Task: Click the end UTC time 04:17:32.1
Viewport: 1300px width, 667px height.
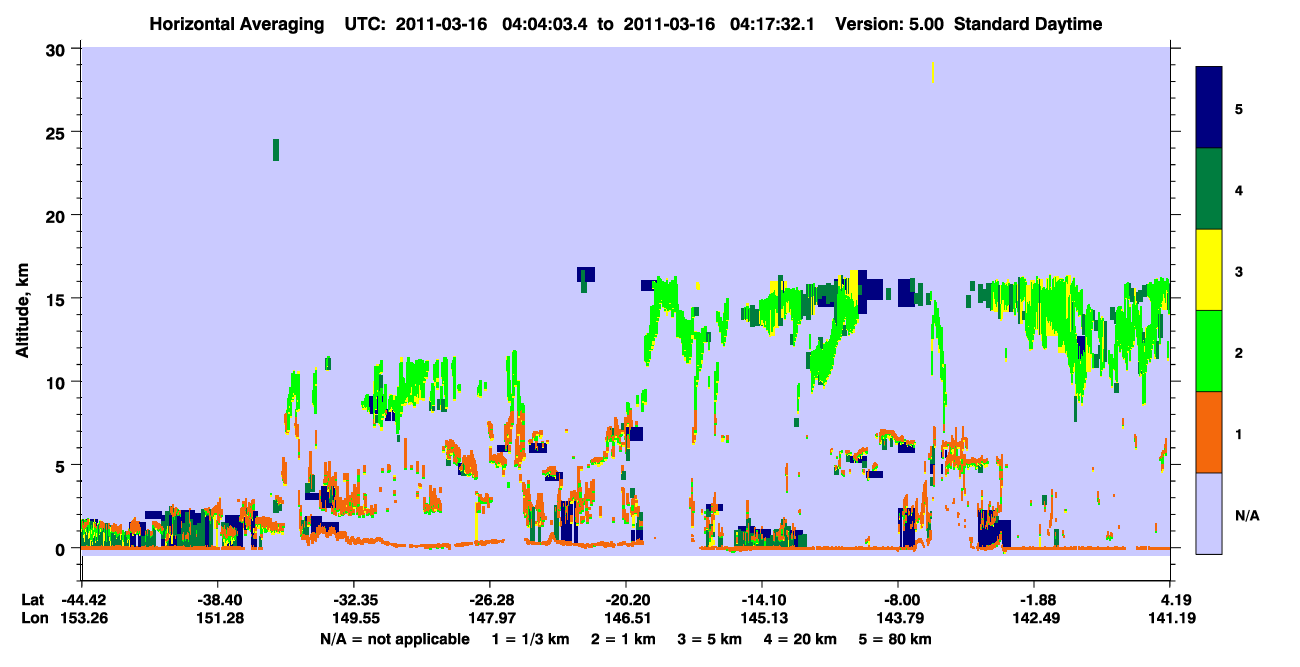Action: click(x=770, y=24)
